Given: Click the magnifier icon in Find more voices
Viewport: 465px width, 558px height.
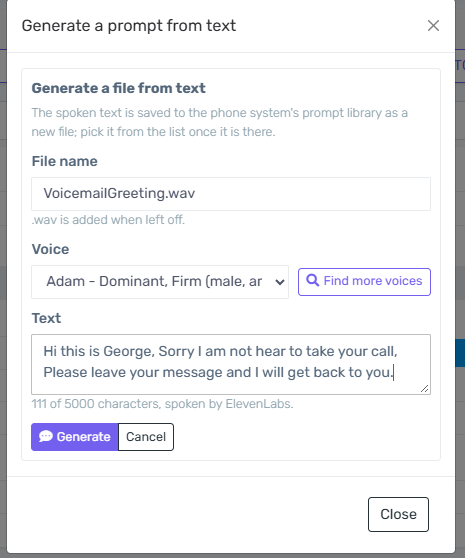Looking at the screenshot, I should [313, 280].
